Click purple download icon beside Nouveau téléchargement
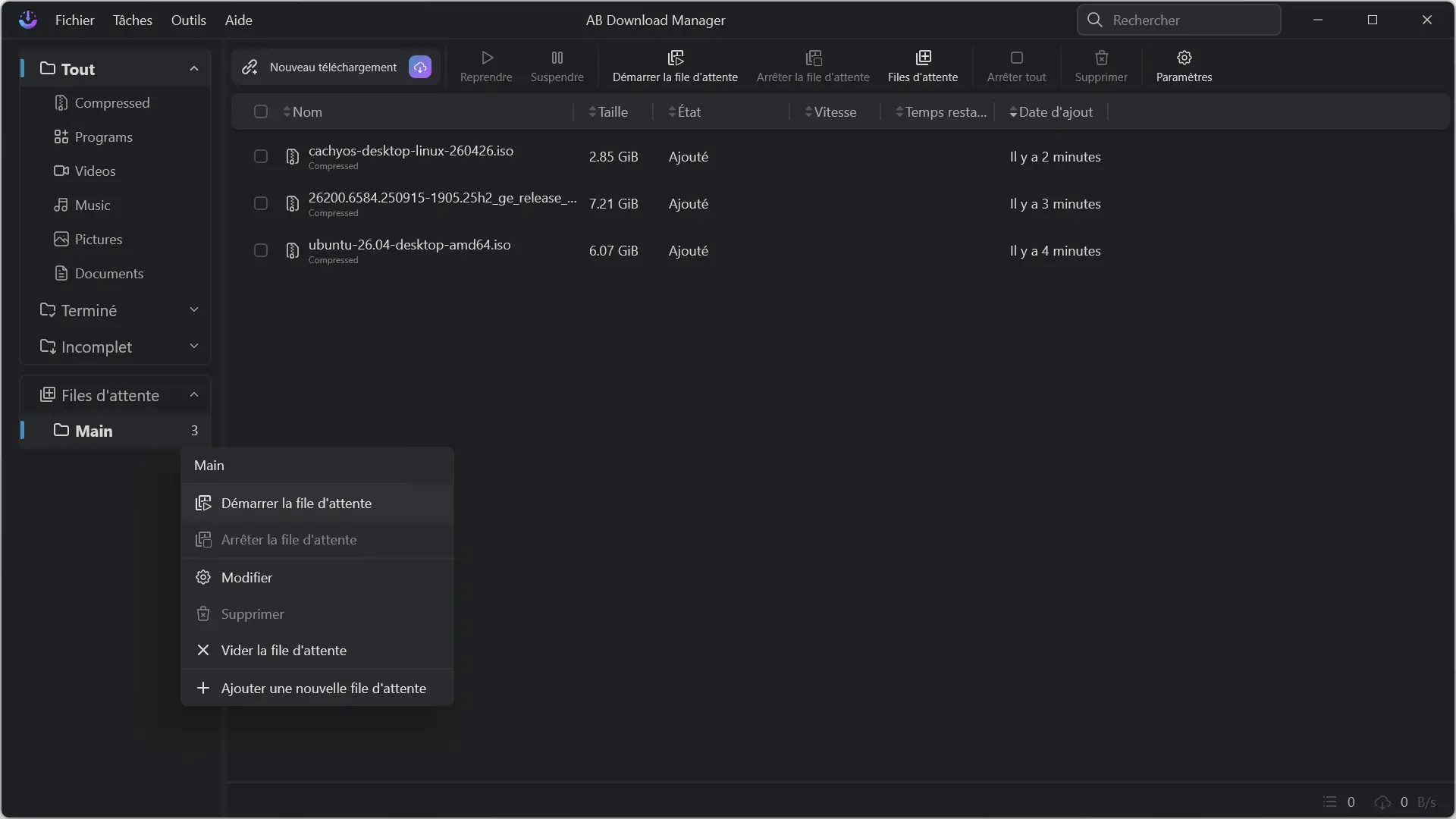This screenshot has height=819, width=1456. [x=420, y=67]
